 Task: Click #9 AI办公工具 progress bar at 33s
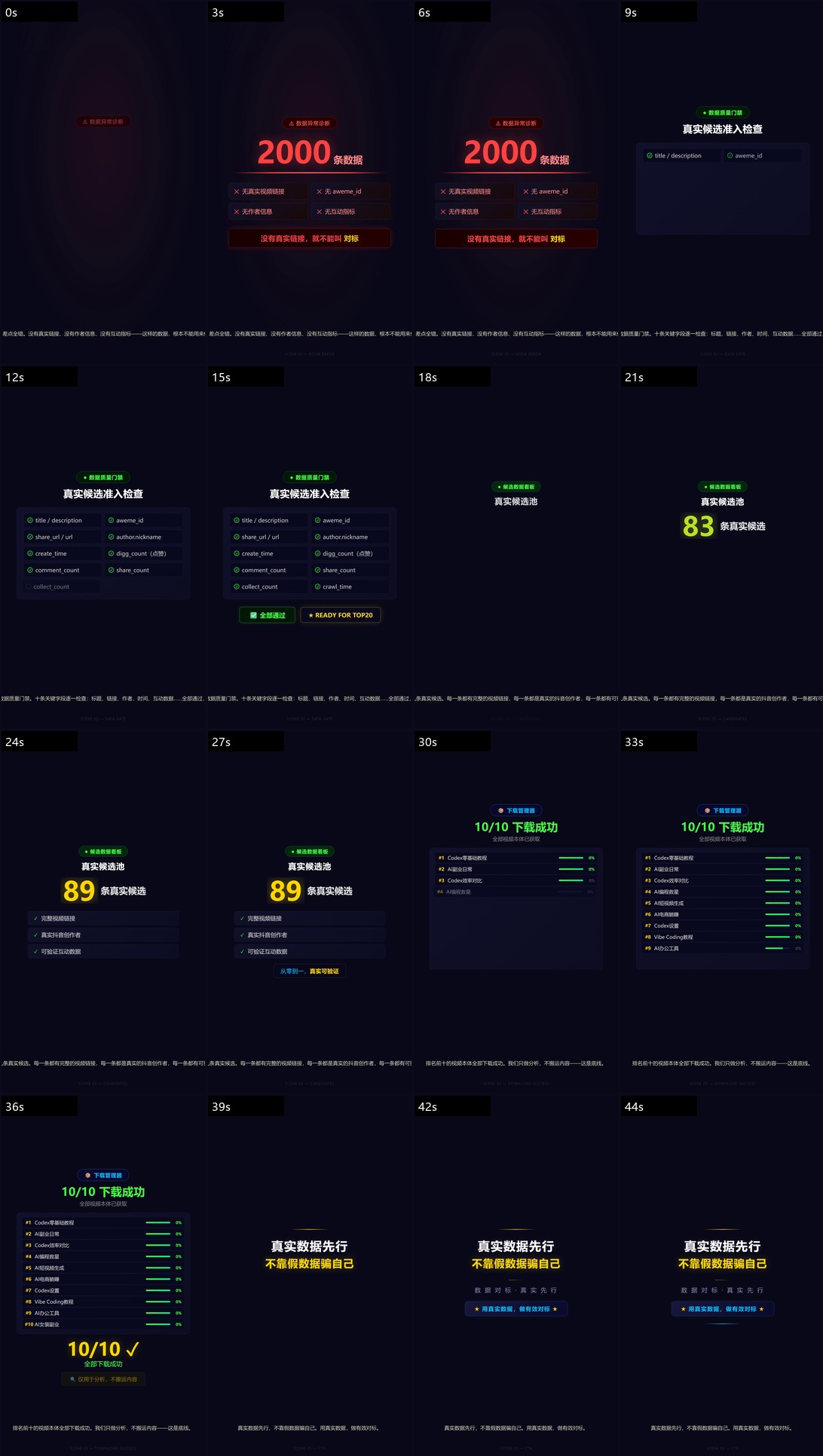778,948
